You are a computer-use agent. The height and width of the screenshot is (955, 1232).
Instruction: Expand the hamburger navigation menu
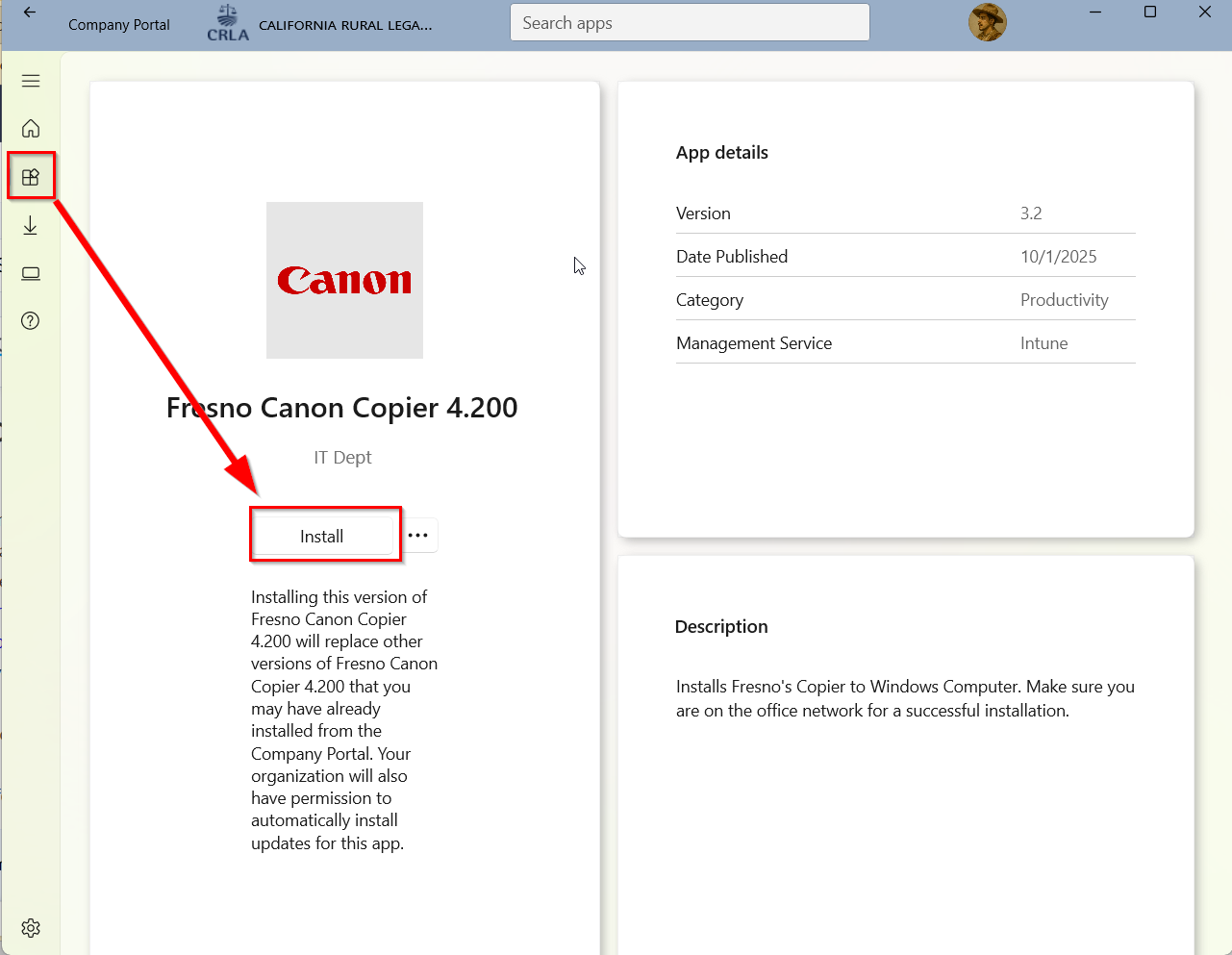point(31,81)
